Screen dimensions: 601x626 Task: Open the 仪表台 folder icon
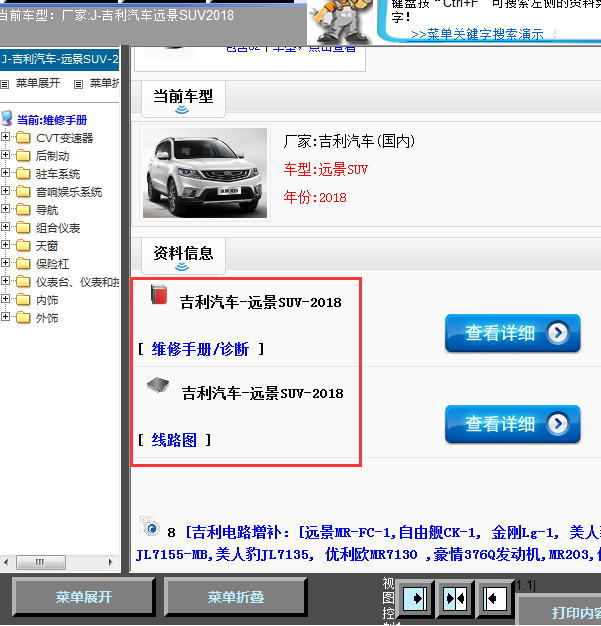pyautogui.click(x=23, y=282)
